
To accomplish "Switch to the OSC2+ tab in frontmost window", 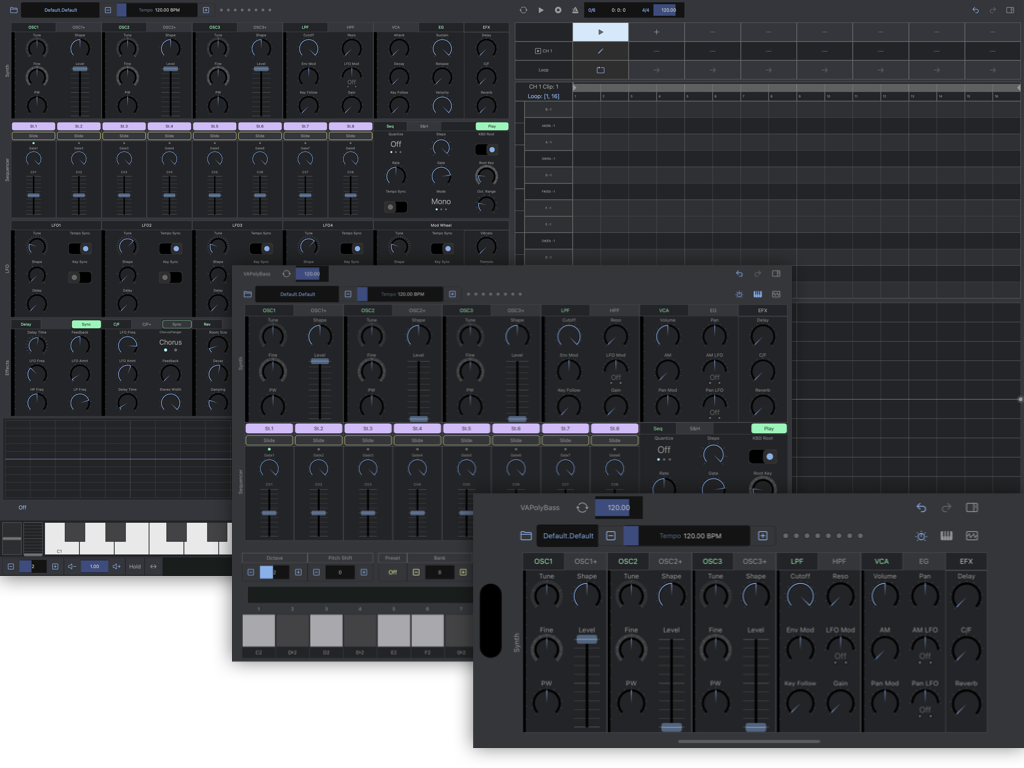I will coord(671,562).
